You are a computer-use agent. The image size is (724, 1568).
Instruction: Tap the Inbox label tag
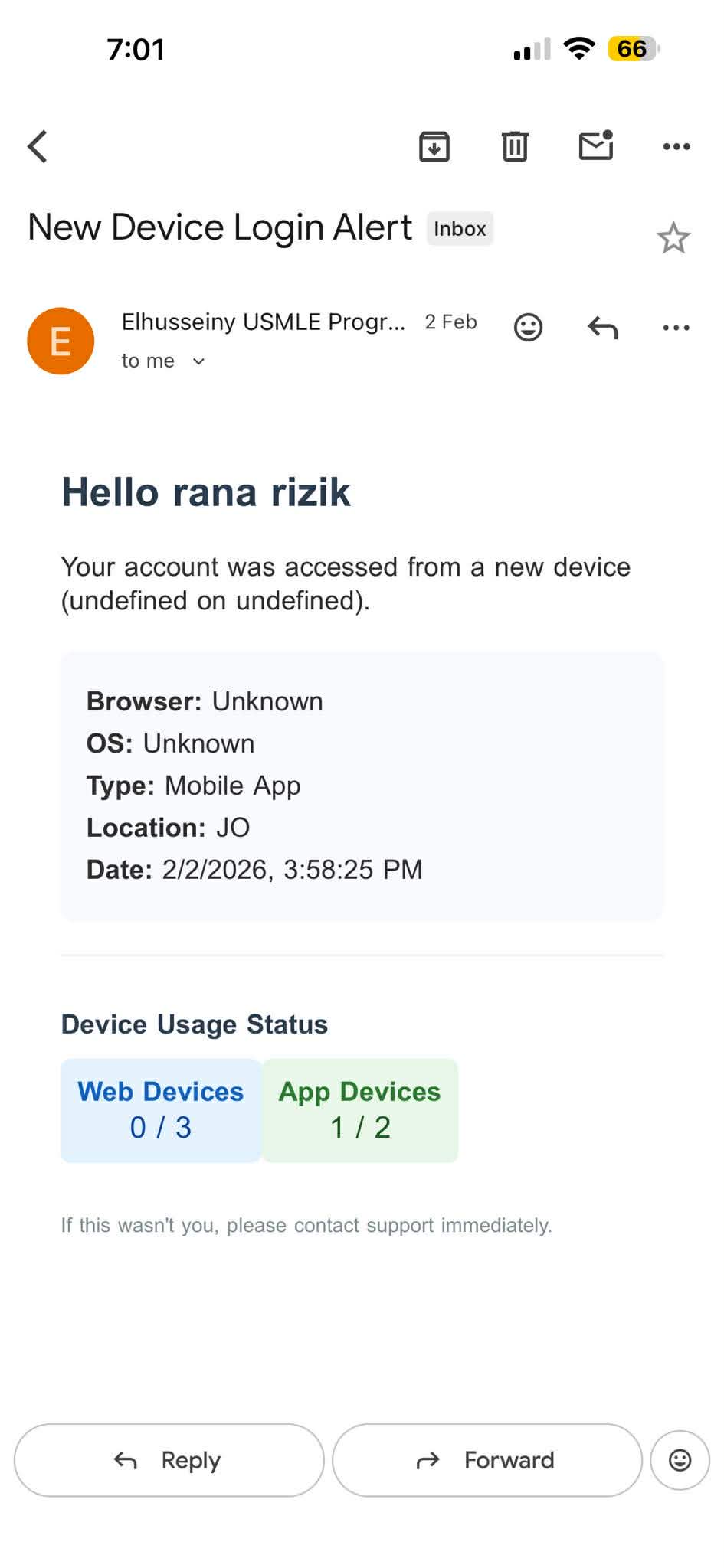point(460,229)
